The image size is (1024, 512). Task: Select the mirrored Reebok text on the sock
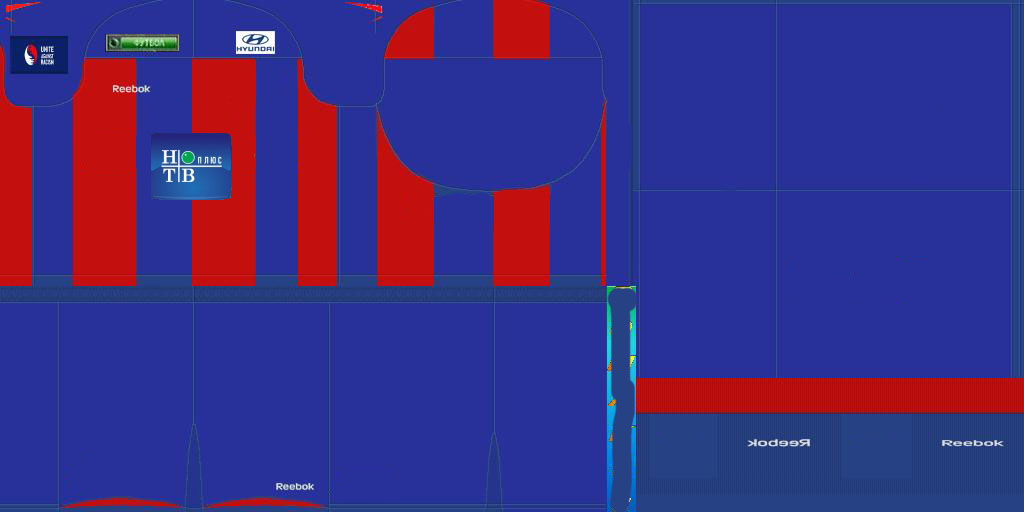point(780,443)
